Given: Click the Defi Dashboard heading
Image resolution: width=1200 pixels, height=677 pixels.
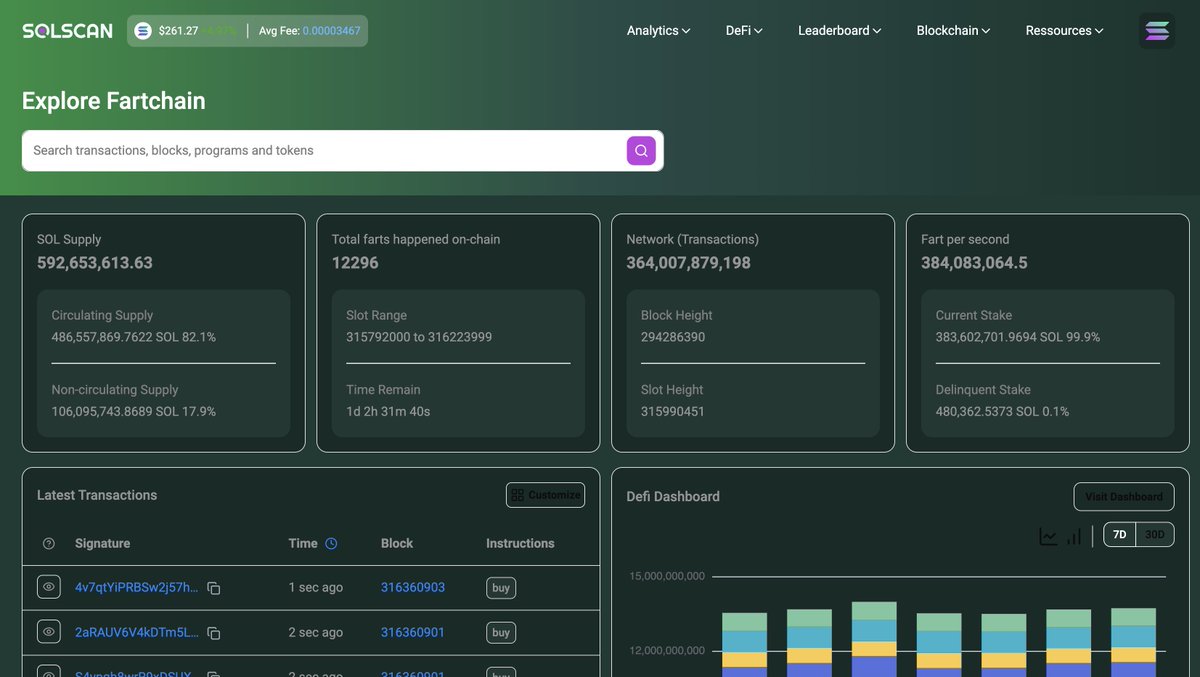Looking at the screenshot, I should (x=673, y=497).
